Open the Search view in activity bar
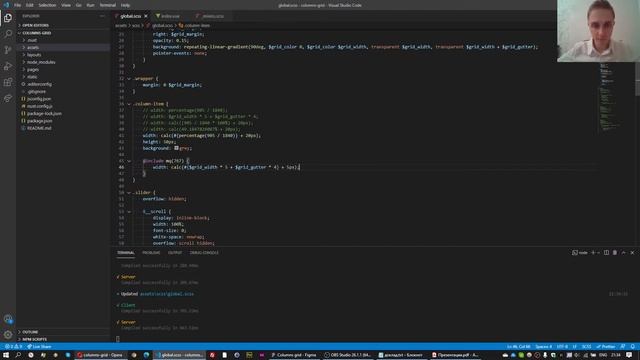Image resolution: width=640 pixels, height=360 pixels. pos(8,34)
